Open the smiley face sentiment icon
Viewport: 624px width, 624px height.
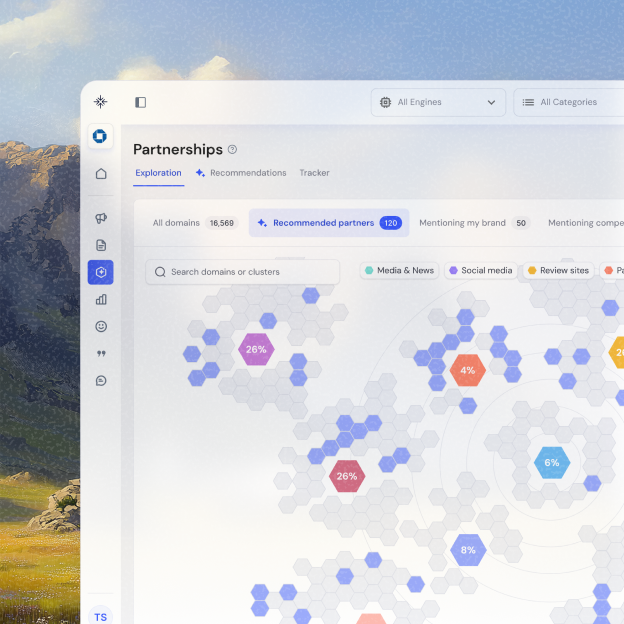[101, 326]
